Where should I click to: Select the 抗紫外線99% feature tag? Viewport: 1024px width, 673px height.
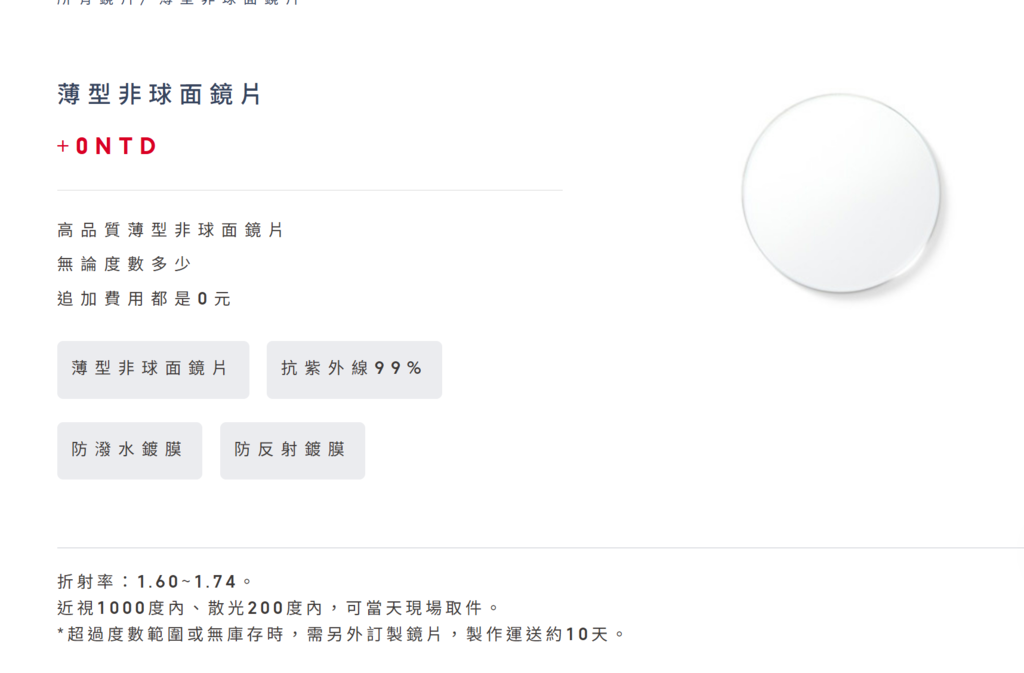click(x=354, y=369)
